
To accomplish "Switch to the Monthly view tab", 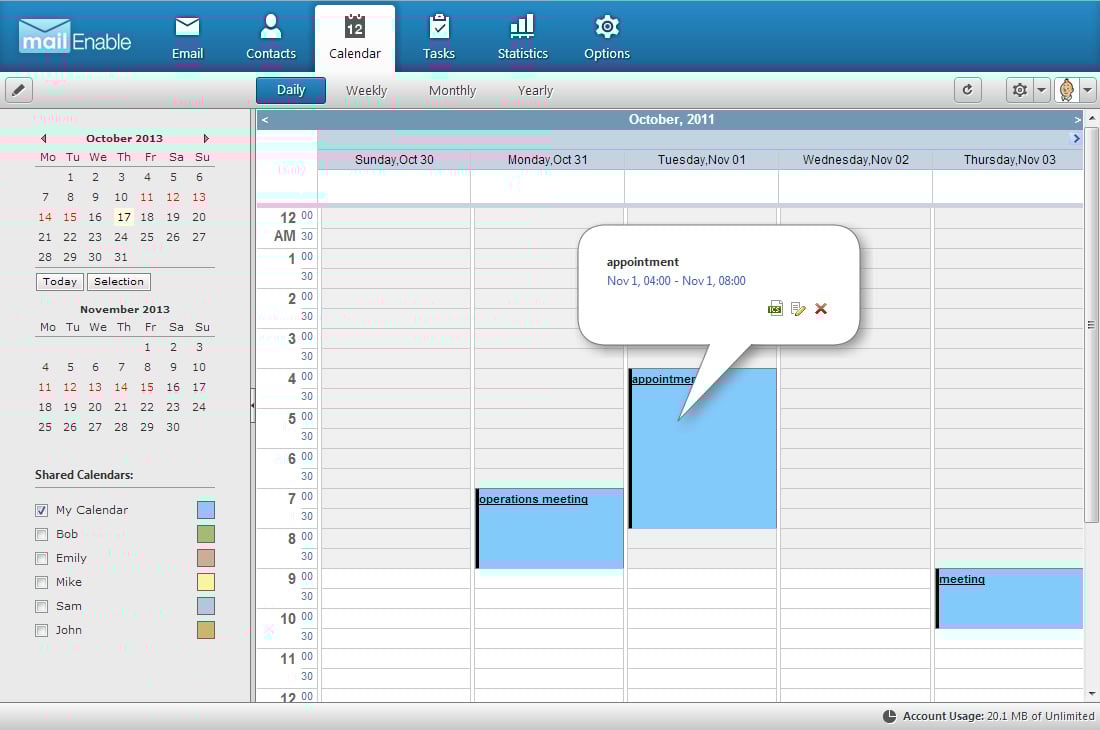I will [452, 90].
